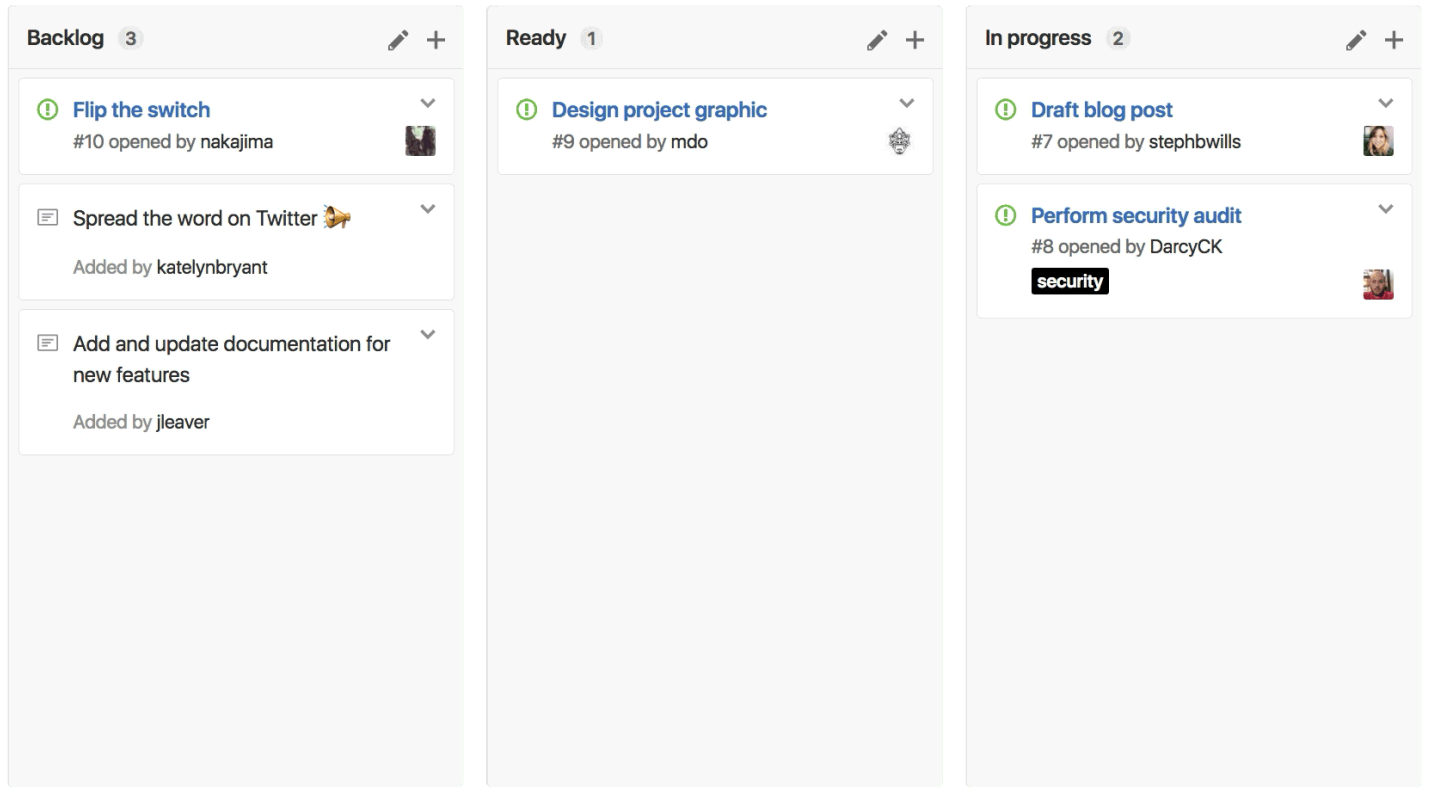
Task: Click the pencil icon on the In progress column
Action: (x=1356, y=39)
